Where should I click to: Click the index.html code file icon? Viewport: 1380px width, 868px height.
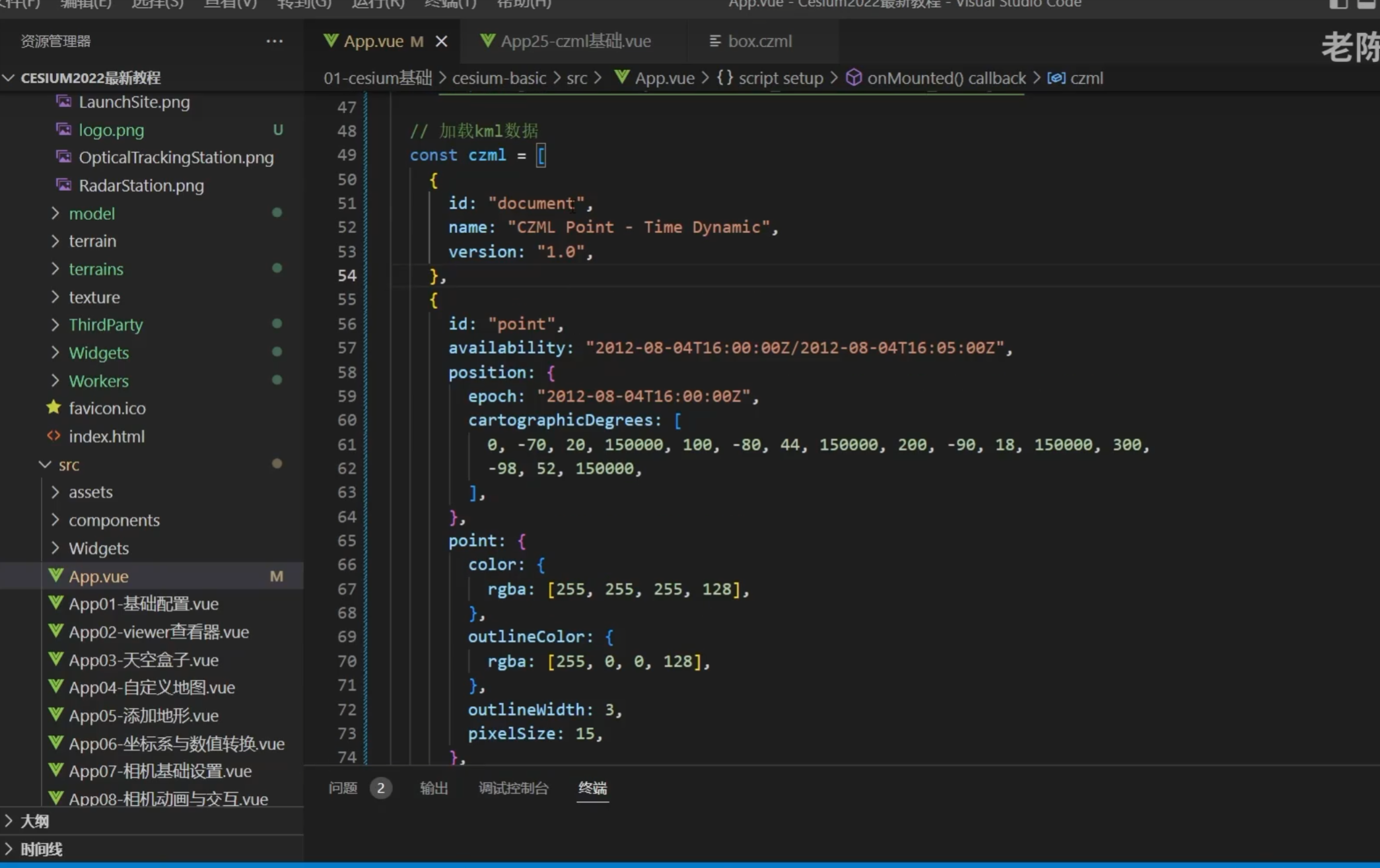[54, 436]
